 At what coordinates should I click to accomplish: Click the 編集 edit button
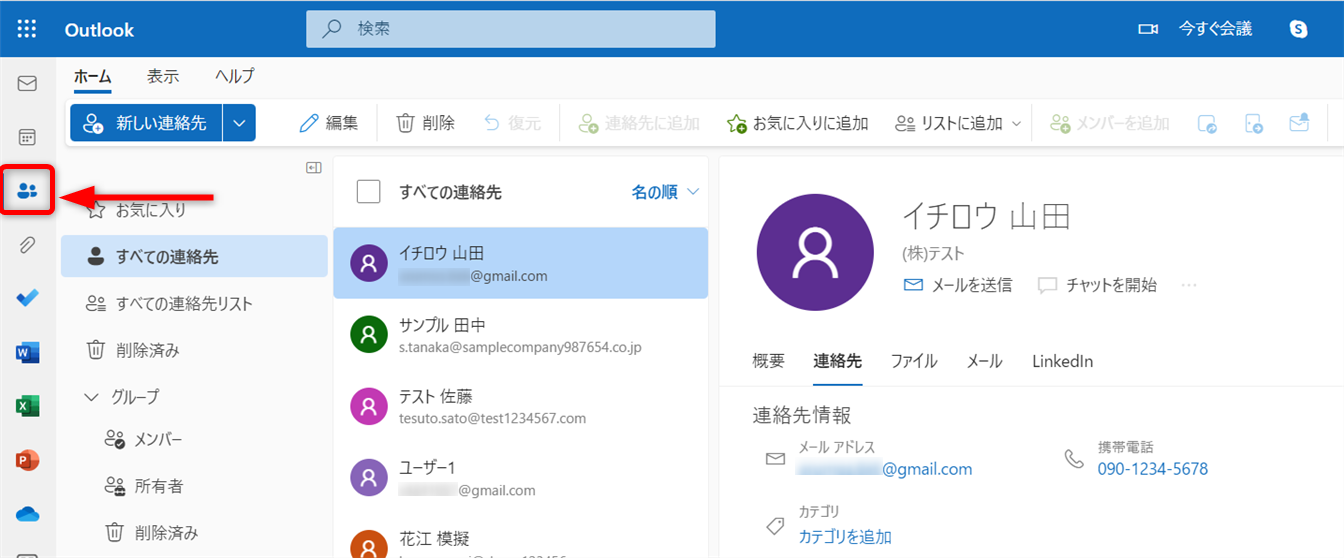[x=329, y=123]
